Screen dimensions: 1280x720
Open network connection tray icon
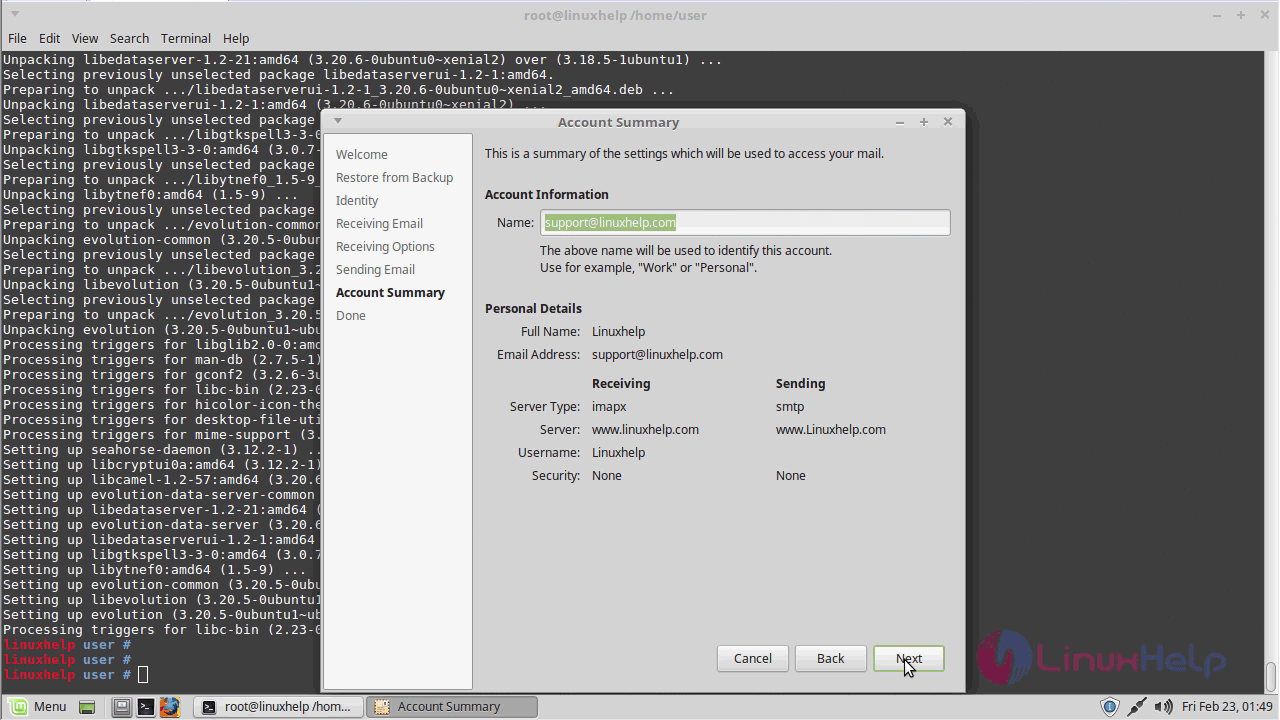[x=1137, y=707]
